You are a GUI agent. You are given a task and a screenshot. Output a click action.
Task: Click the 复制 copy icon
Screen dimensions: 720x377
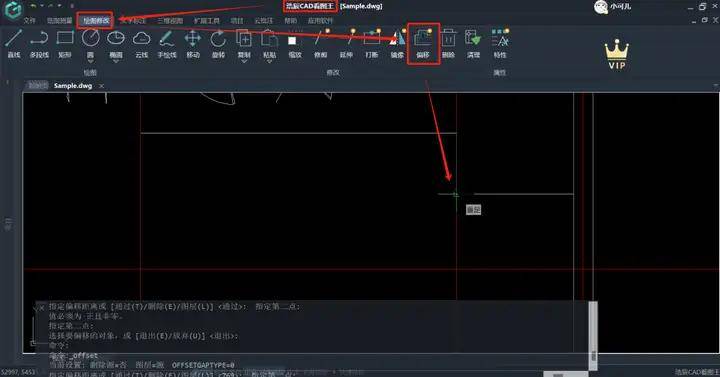pos(244,38)
